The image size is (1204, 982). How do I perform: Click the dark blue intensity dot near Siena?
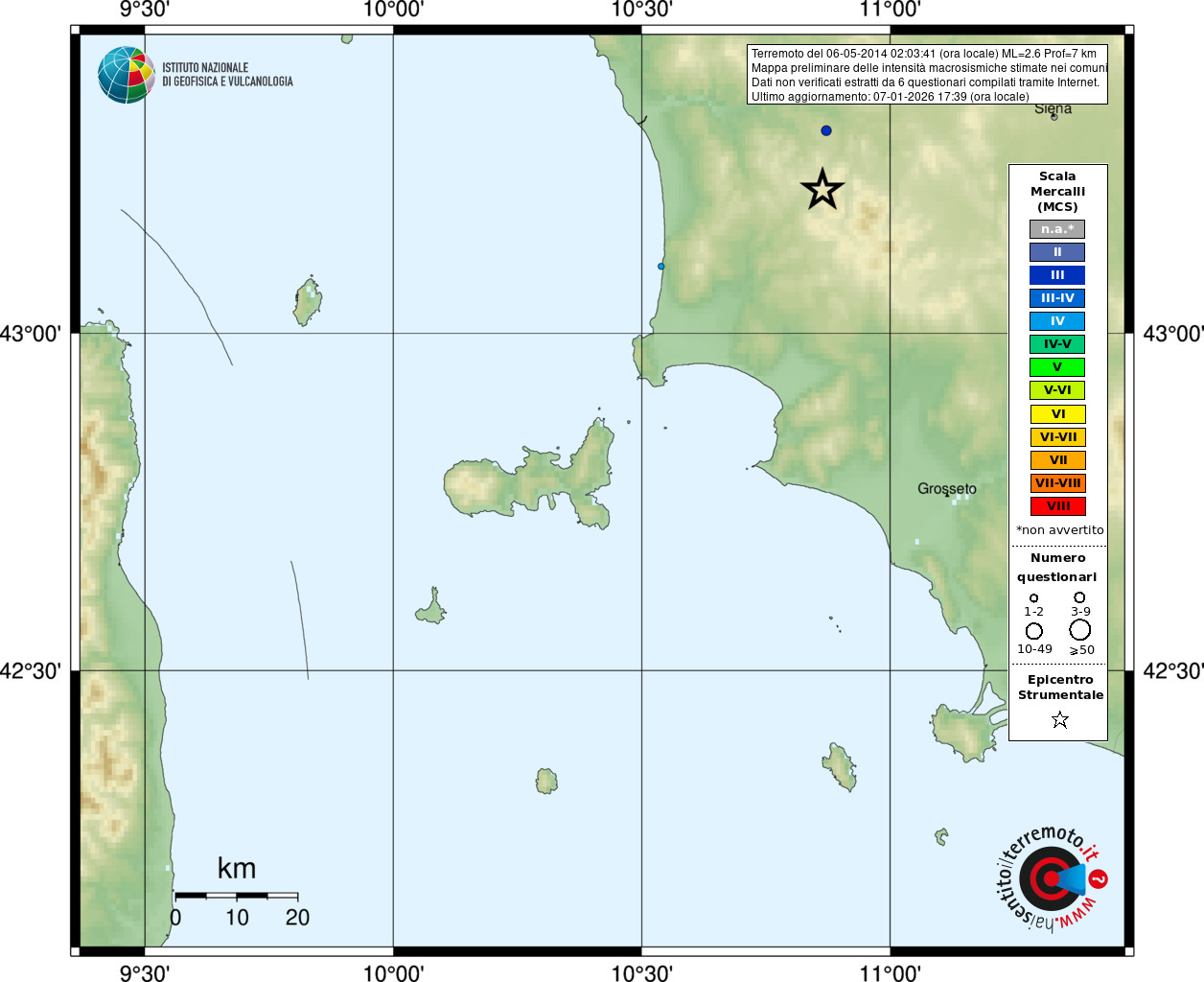(x=826, y=130)
